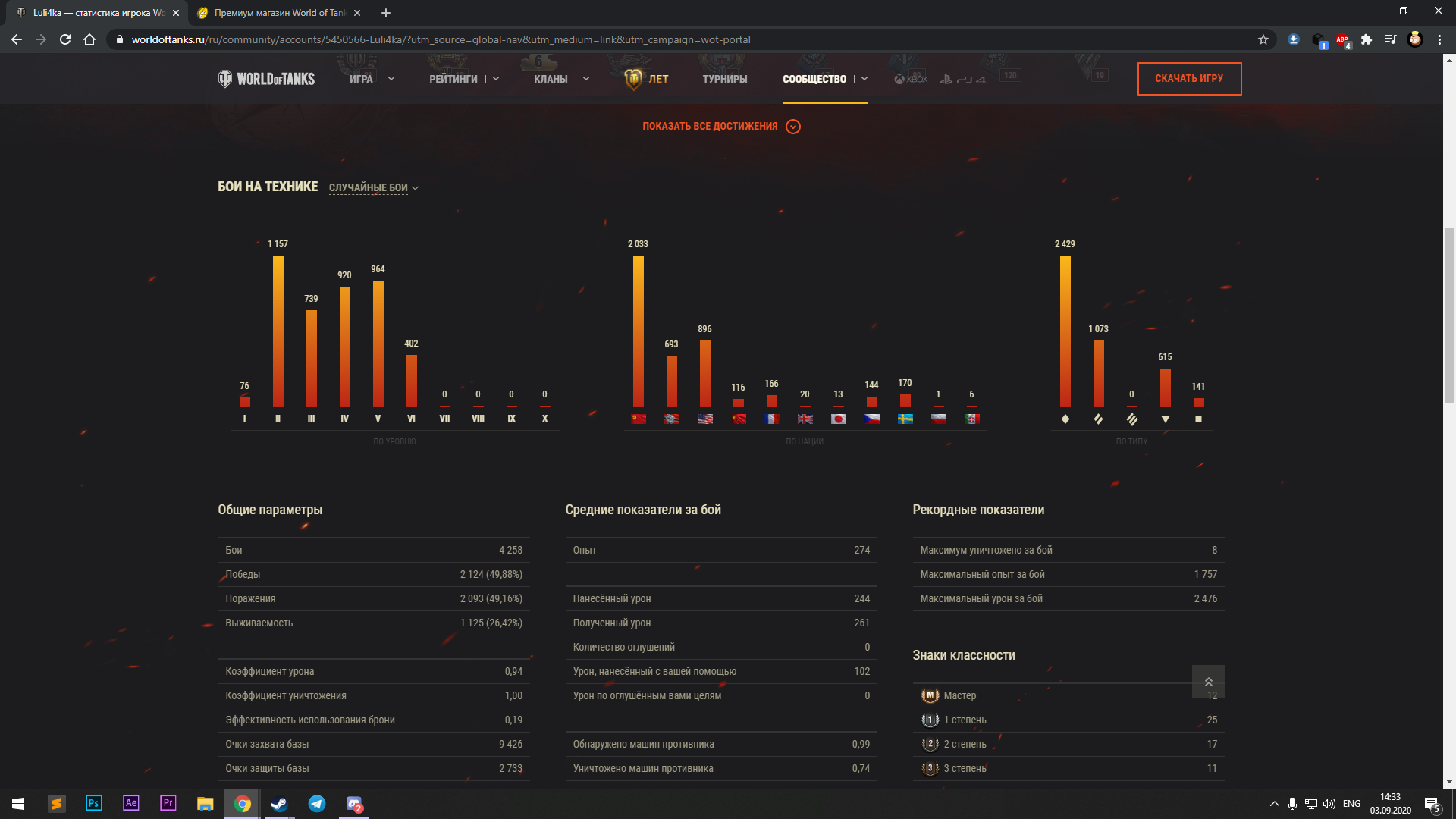The height and width of the screenshot is (819, 1456).
Task: Click the Максимальный урон за бой row
Action: click(1068, 598)
